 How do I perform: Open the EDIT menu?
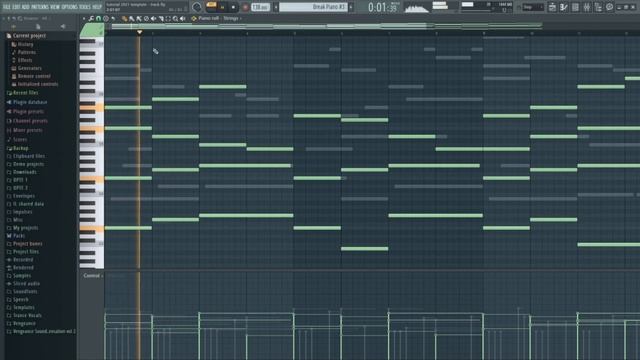tap(16, 7)
